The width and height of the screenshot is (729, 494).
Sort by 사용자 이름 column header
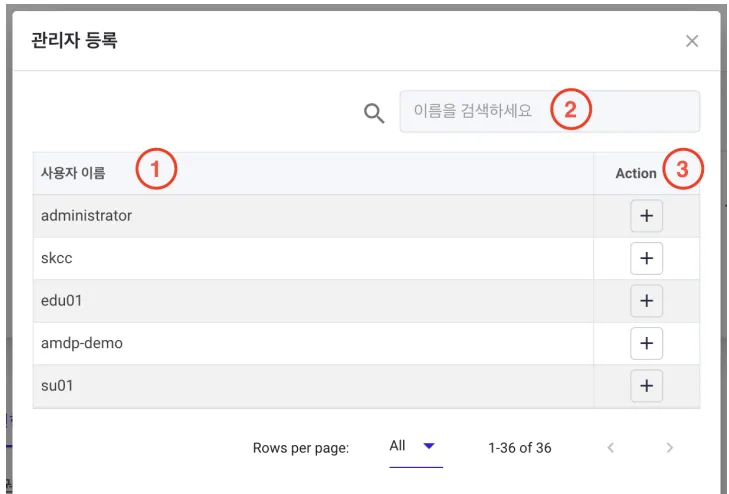pos(73,173)
